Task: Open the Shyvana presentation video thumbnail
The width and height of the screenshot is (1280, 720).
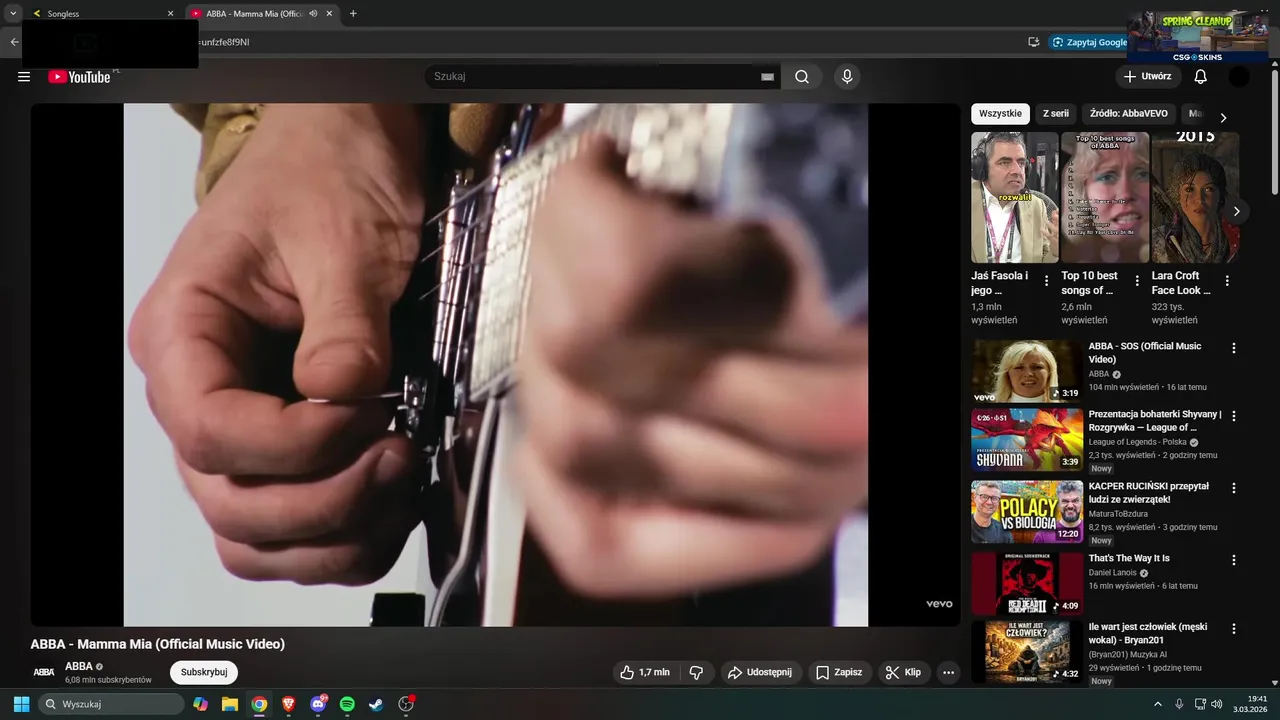Action: point(1027,439)
